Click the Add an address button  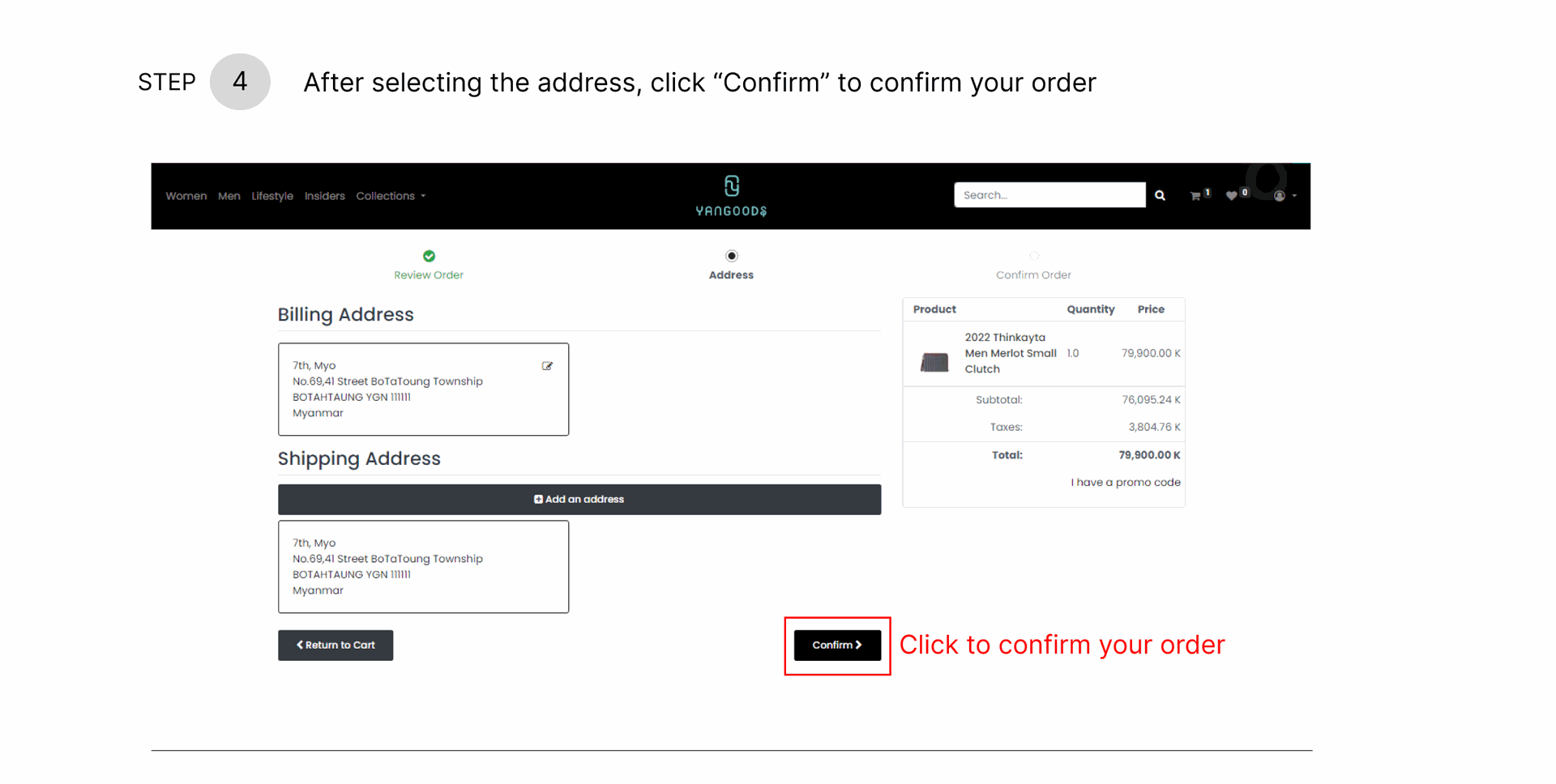pos(579,499)
